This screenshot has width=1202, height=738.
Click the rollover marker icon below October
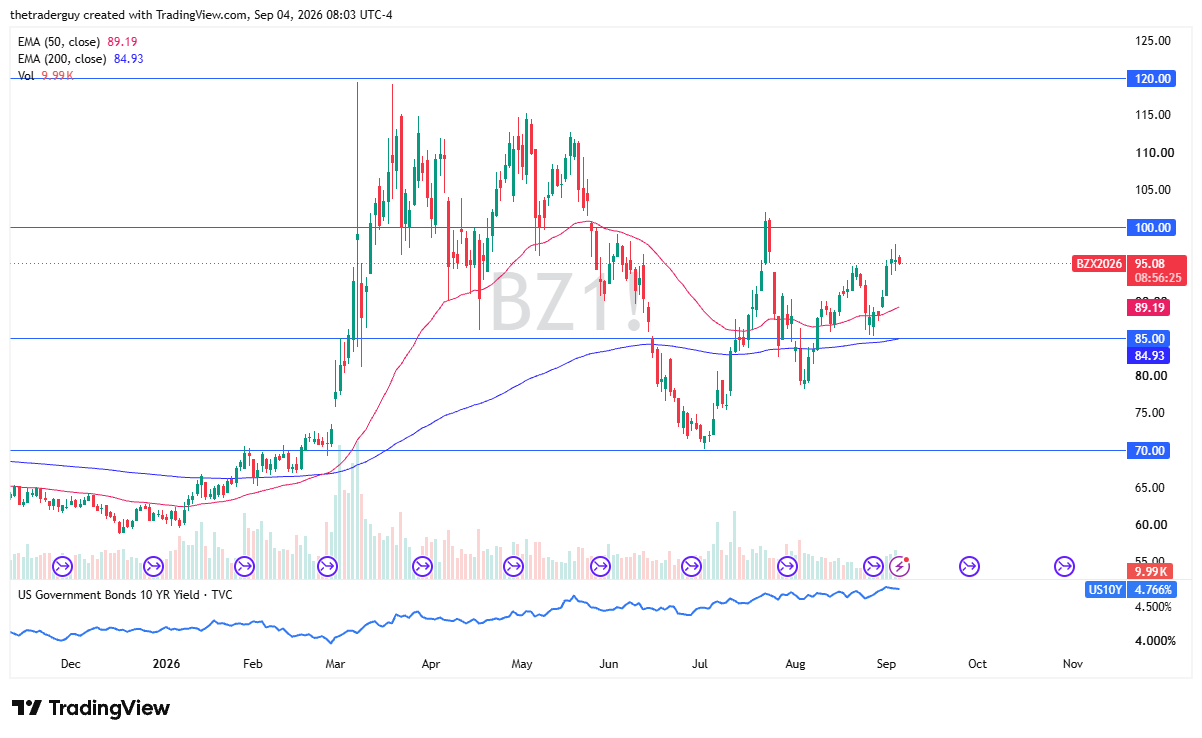pos(969,567)
